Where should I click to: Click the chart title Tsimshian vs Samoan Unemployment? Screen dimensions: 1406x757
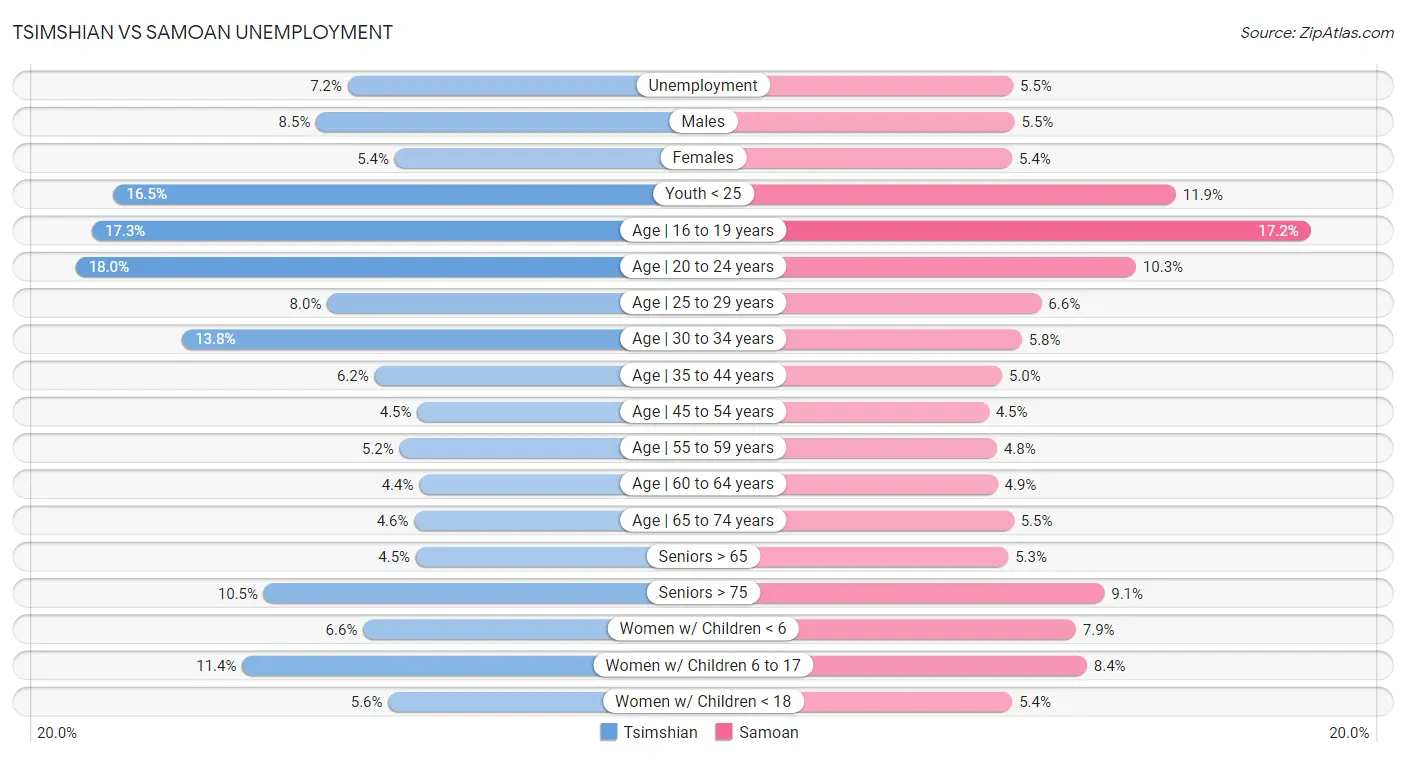[x=203, y=32]
